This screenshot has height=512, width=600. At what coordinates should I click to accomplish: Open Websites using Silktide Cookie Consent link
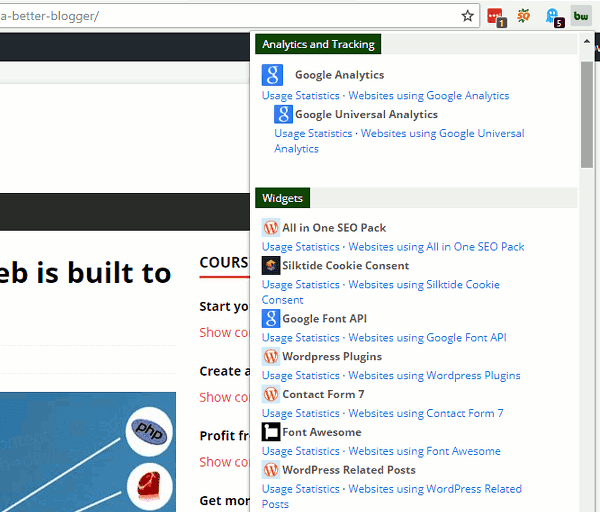pyautogui.click(x=381, y=292)
